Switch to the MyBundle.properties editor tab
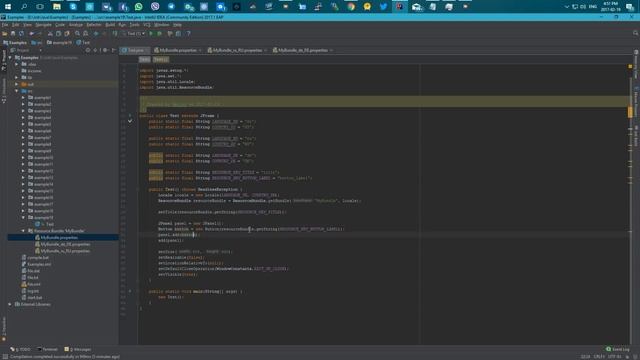 (178, 50)
